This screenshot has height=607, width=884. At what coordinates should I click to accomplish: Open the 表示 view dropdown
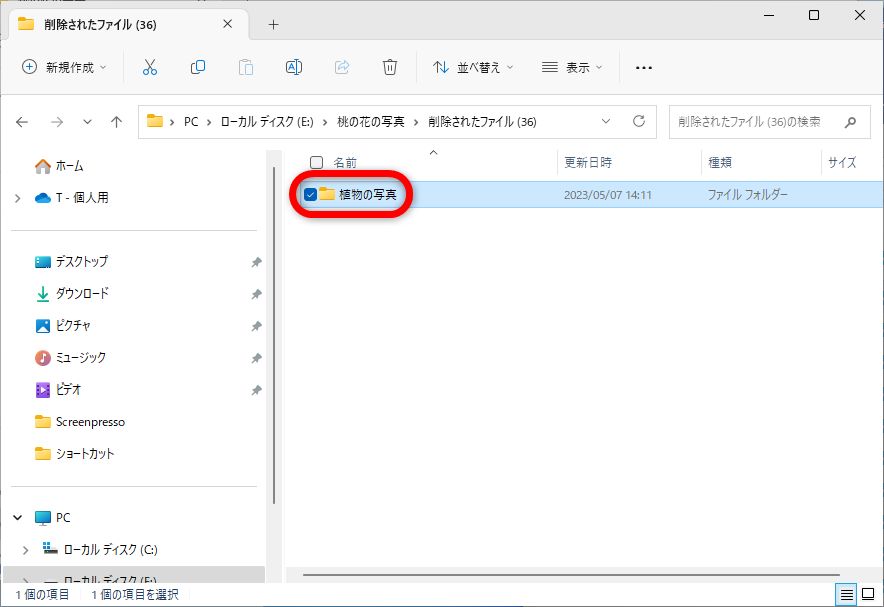tap(572, 67)
